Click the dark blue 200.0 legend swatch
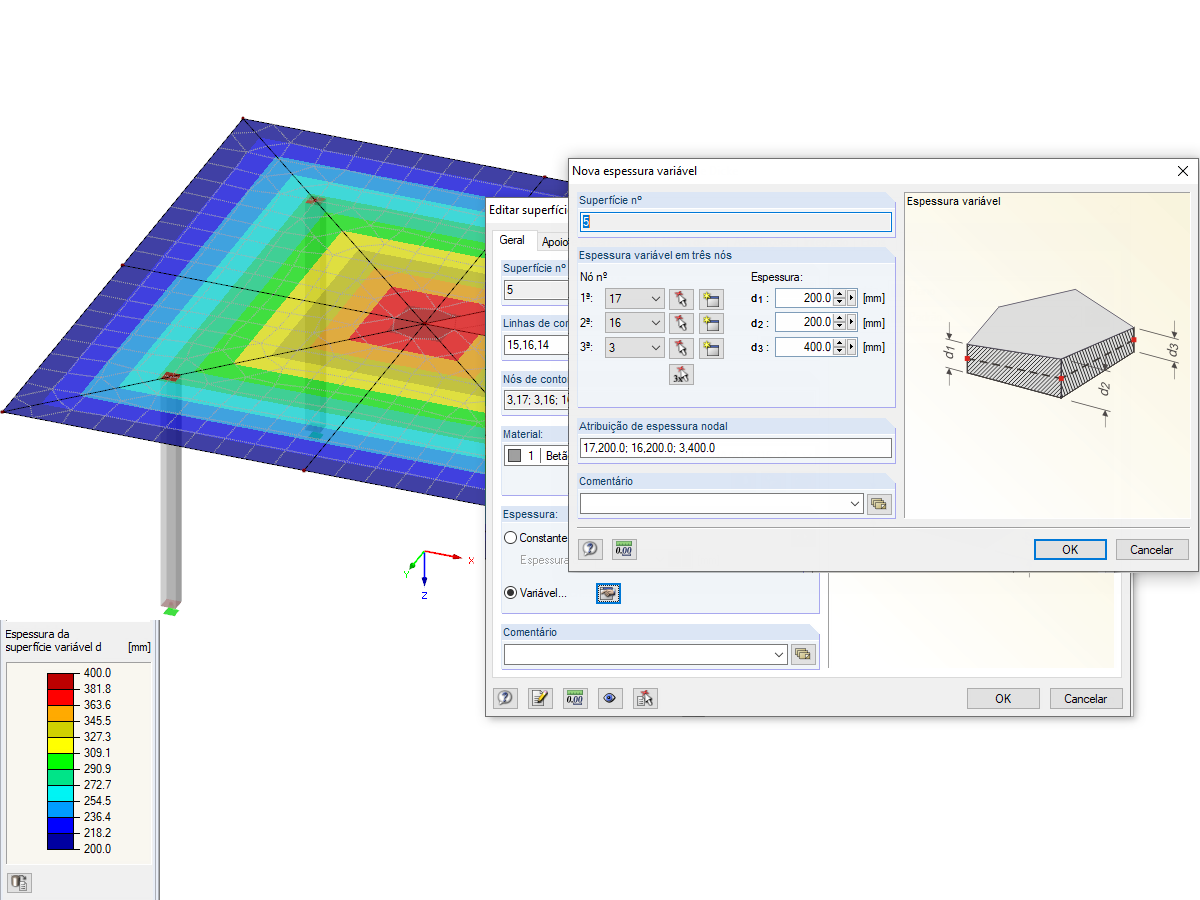Screen dimensions: 1200x900 62,841
